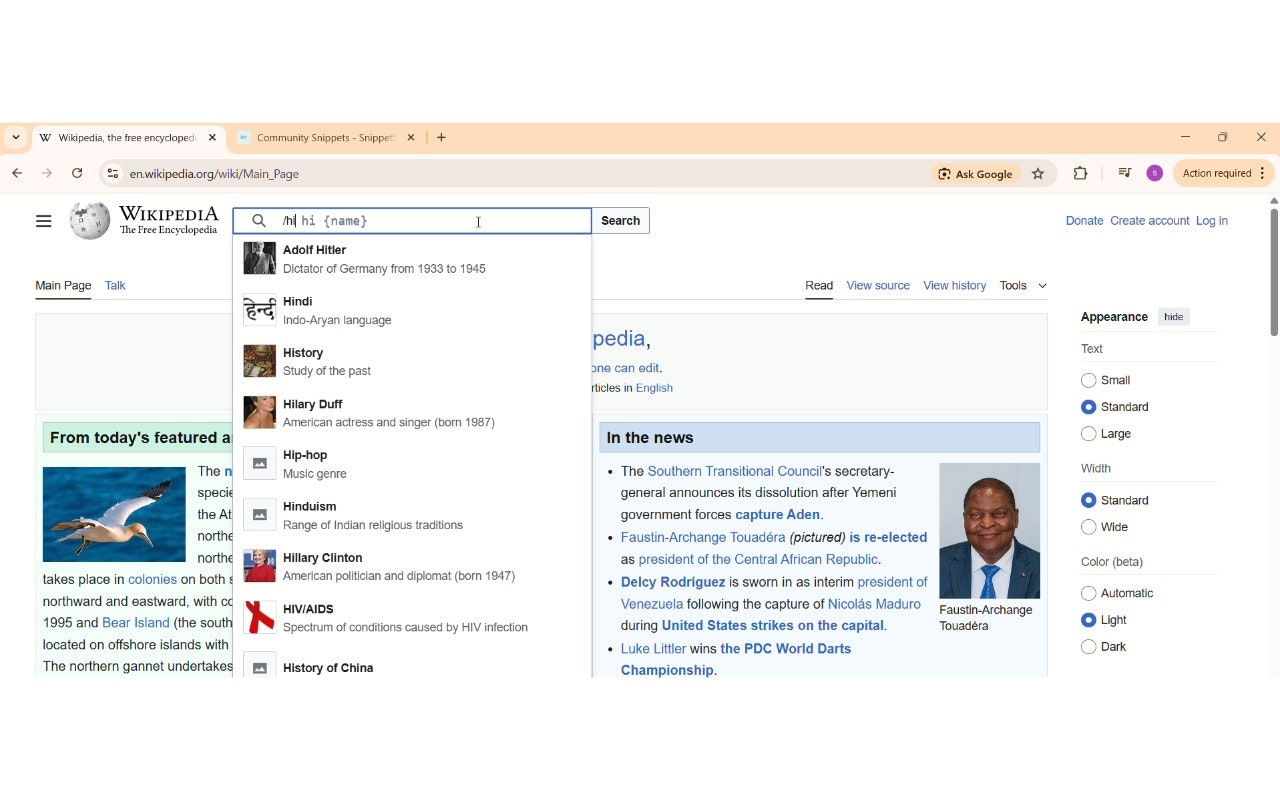Close the Community Snippets tab
1280x800 pixels.
click(x=412, y=138)
